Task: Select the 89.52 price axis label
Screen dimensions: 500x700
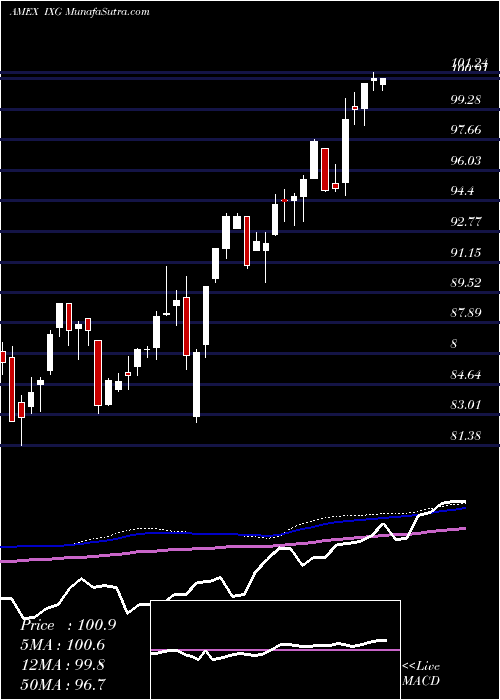Action: pyautogui.click(x=466, y=283)
